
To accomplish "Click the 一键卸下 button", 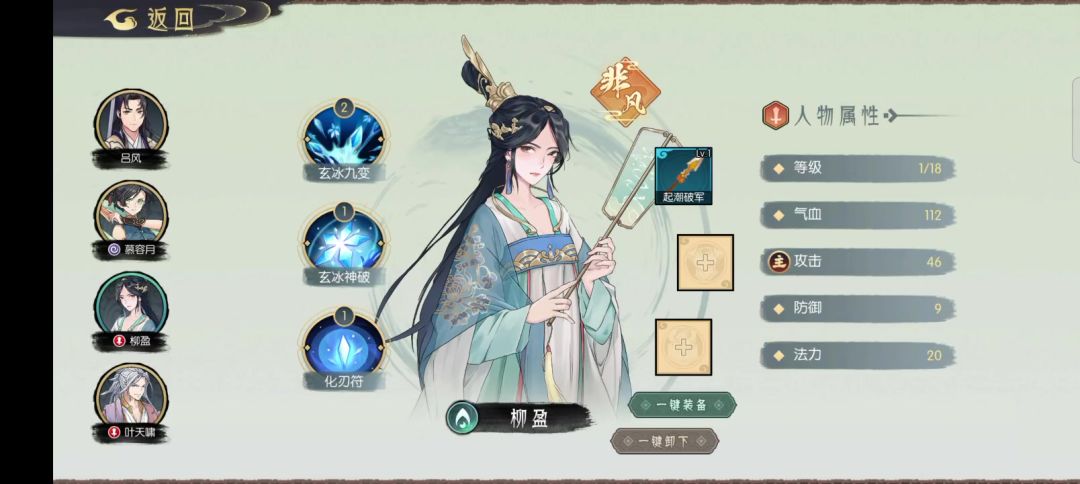I will 665,441.
